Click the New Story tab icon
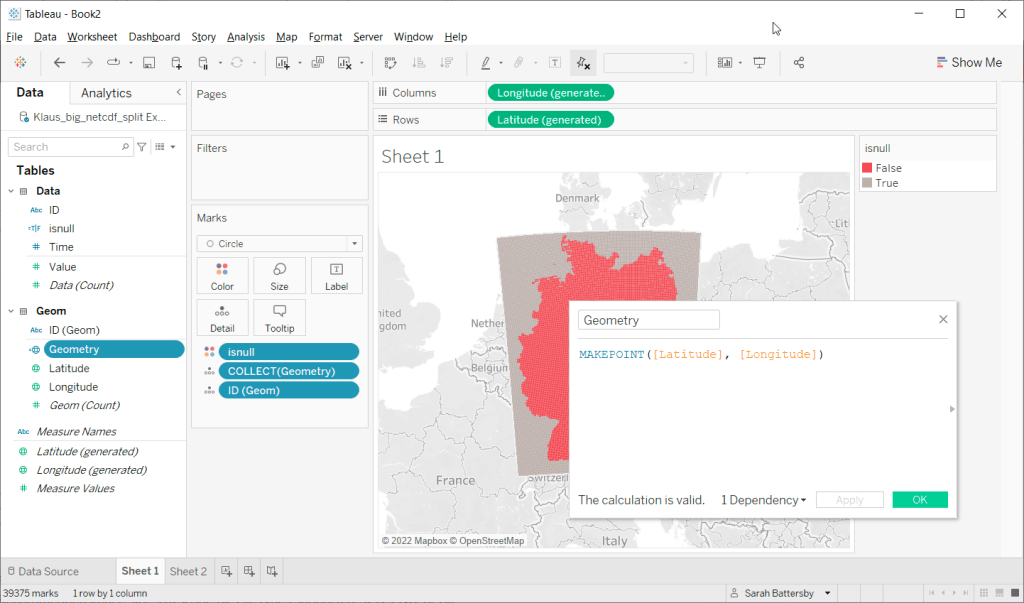 point(272,571)
